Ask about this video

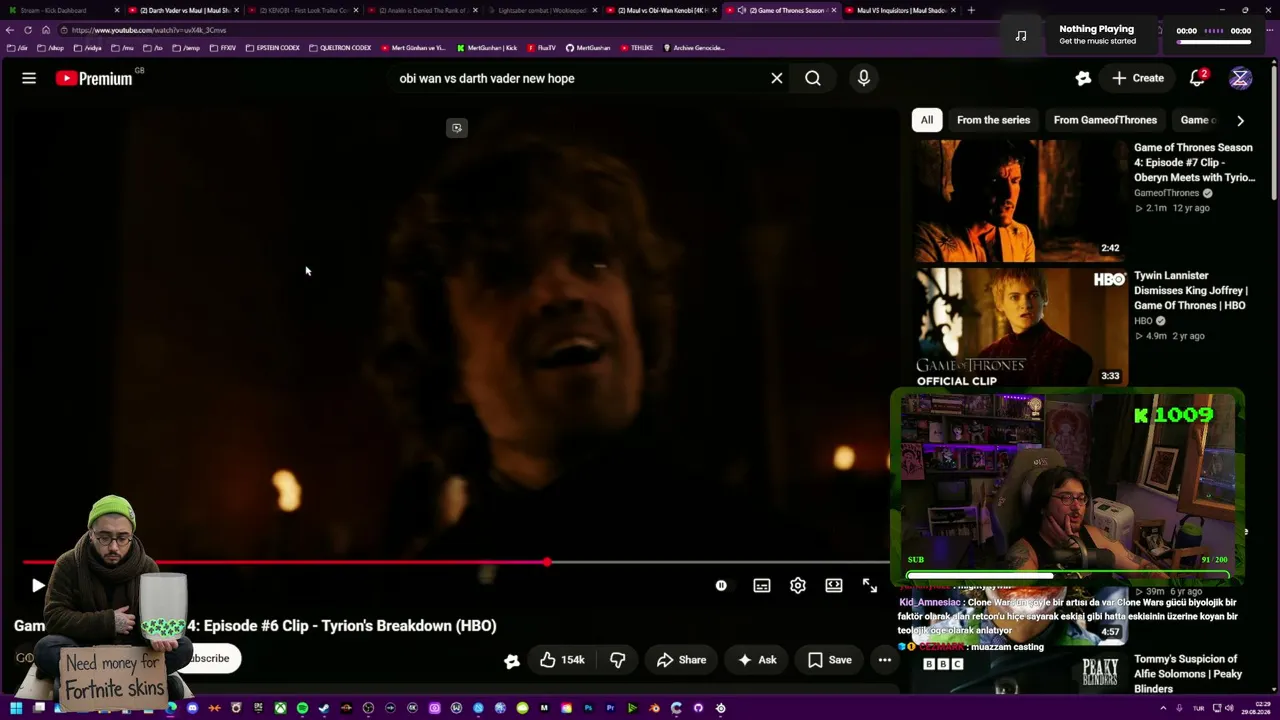pyautogui.click(x=756, y=660)
